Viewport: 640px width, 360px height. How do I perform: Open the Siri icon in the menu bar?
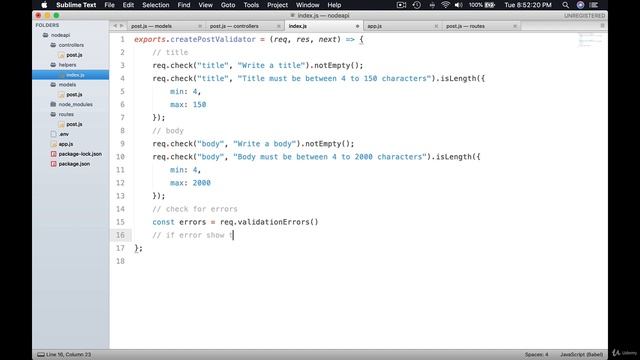click(580, 5)
